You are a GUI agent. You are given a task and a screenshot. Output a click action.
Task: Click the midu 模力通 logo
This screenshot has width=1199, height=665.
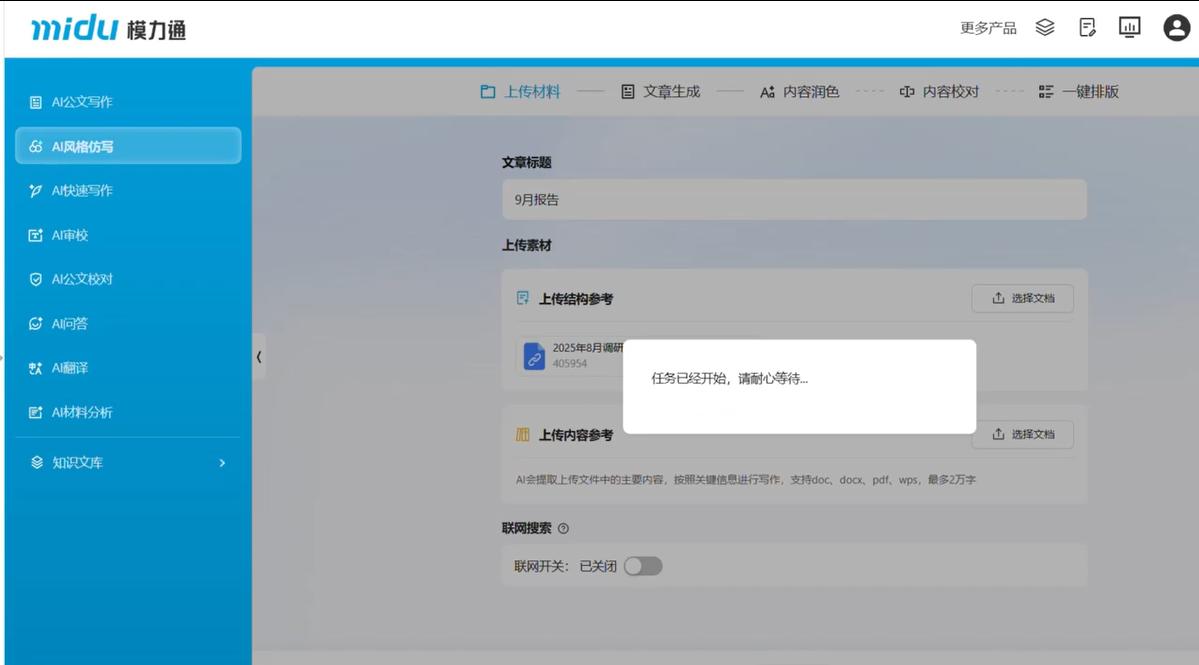click(x=108, y=29)
